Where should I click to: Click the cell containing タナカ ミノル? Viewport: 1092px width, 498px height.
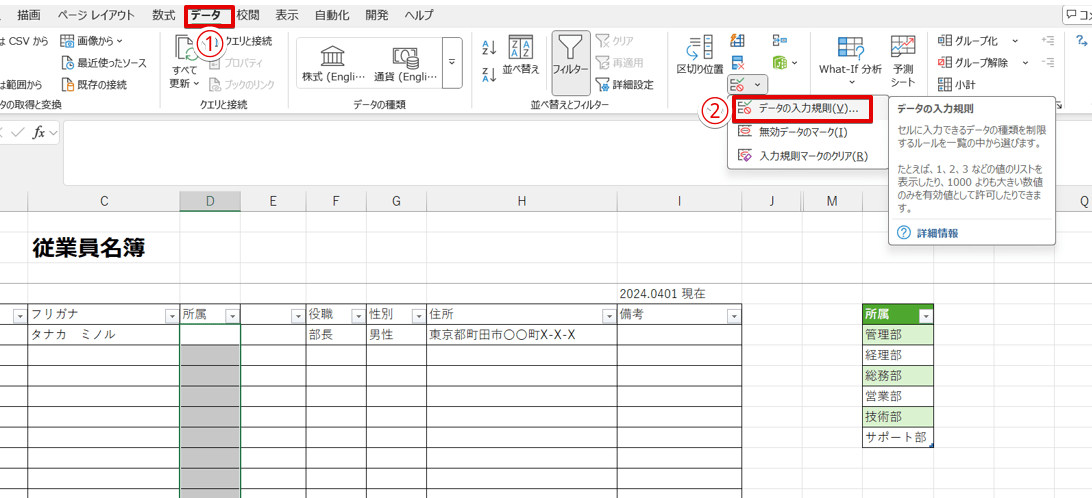104,335
